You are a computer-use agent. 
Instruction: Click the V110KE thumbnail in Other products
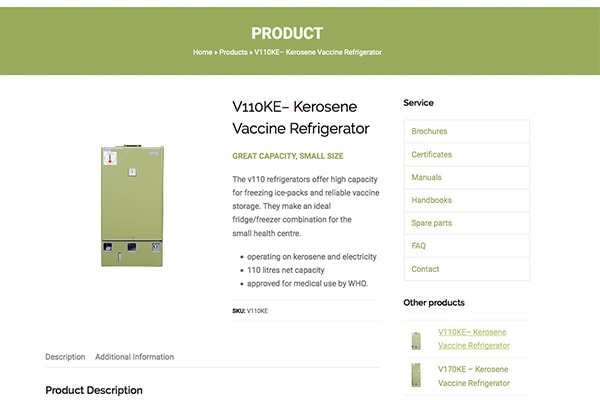pos(416,340)
